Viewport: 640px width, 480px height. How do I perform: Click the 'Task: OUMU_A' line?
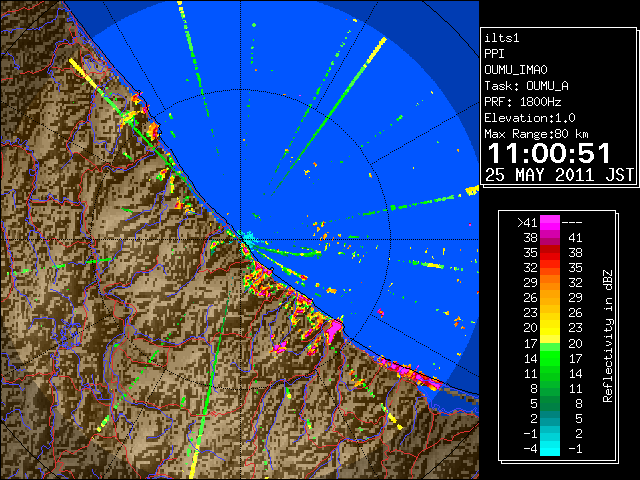point(526,86)
